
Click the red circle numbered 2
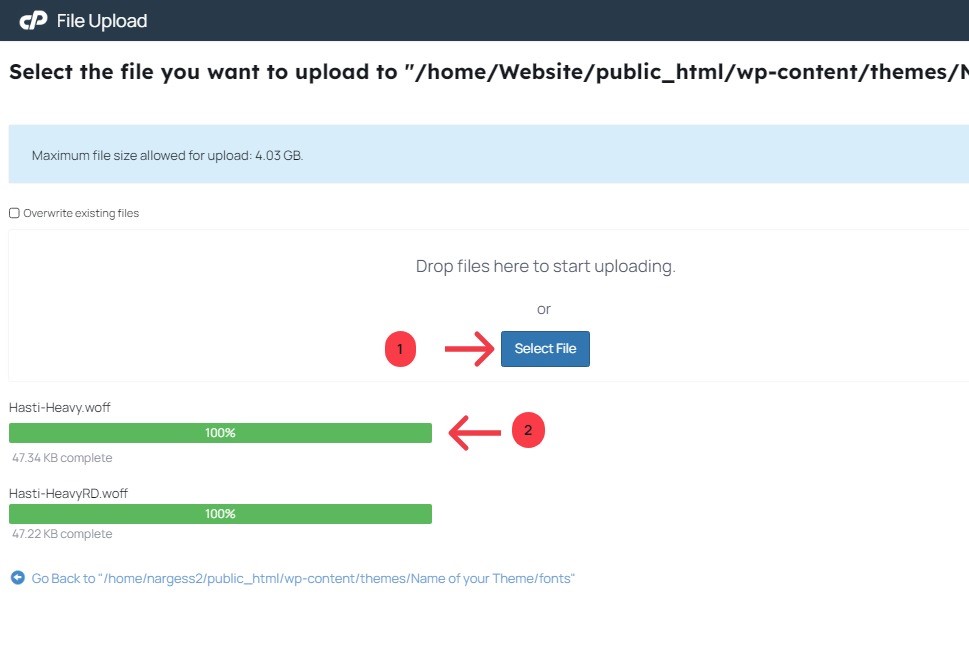point(528,431)
